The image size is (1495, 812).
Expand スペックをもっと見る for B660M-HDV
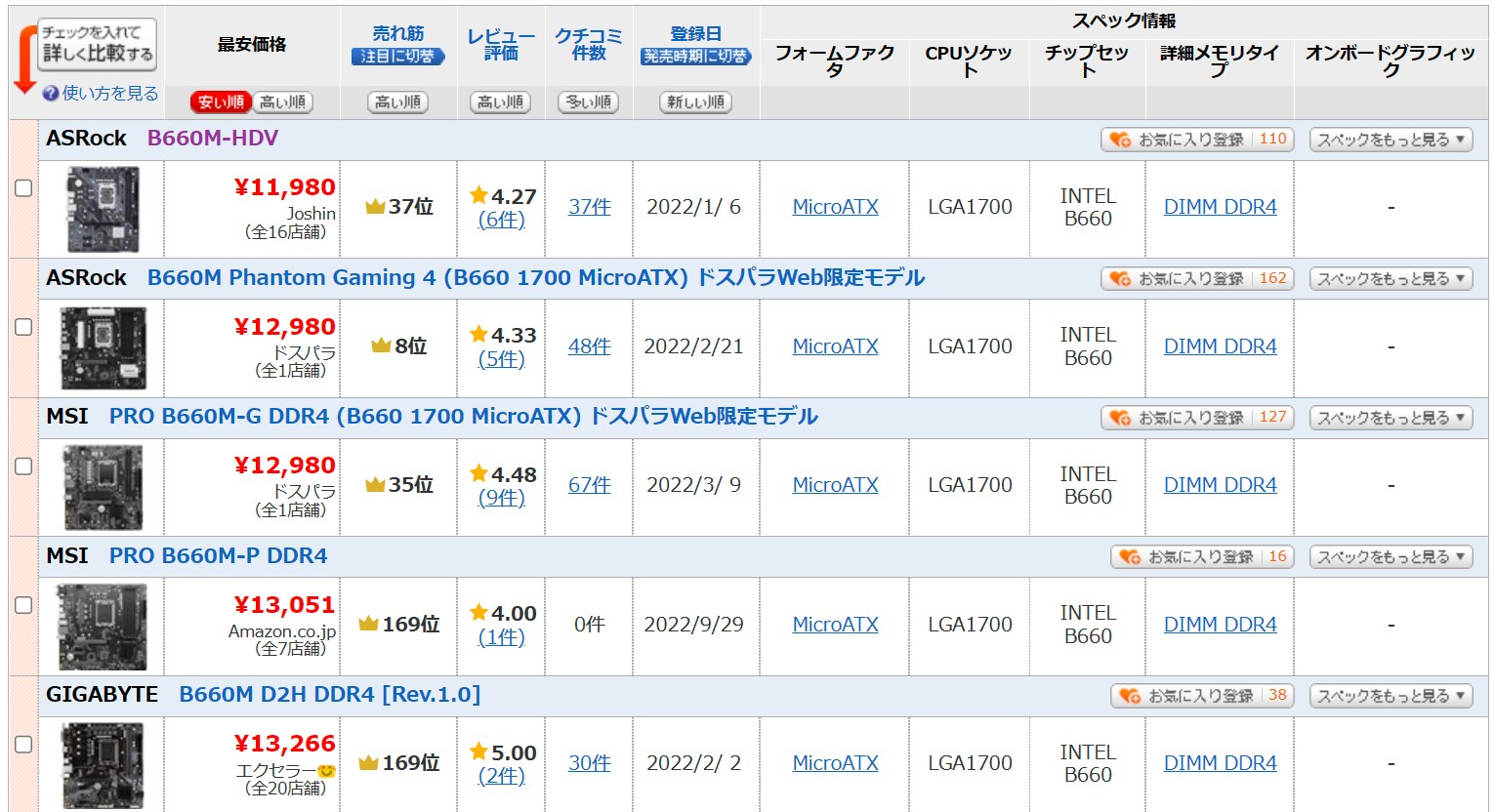pos(1391,140)
